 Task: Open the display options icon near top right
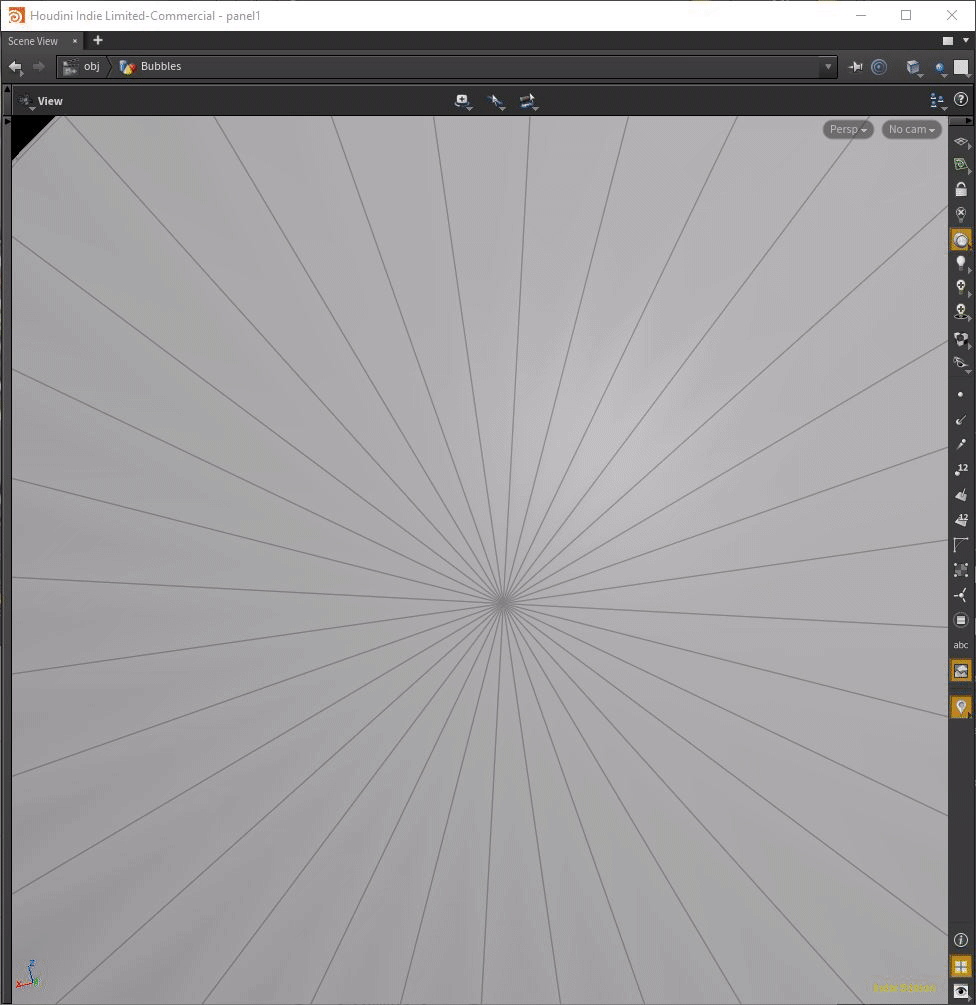pos(936,100)
